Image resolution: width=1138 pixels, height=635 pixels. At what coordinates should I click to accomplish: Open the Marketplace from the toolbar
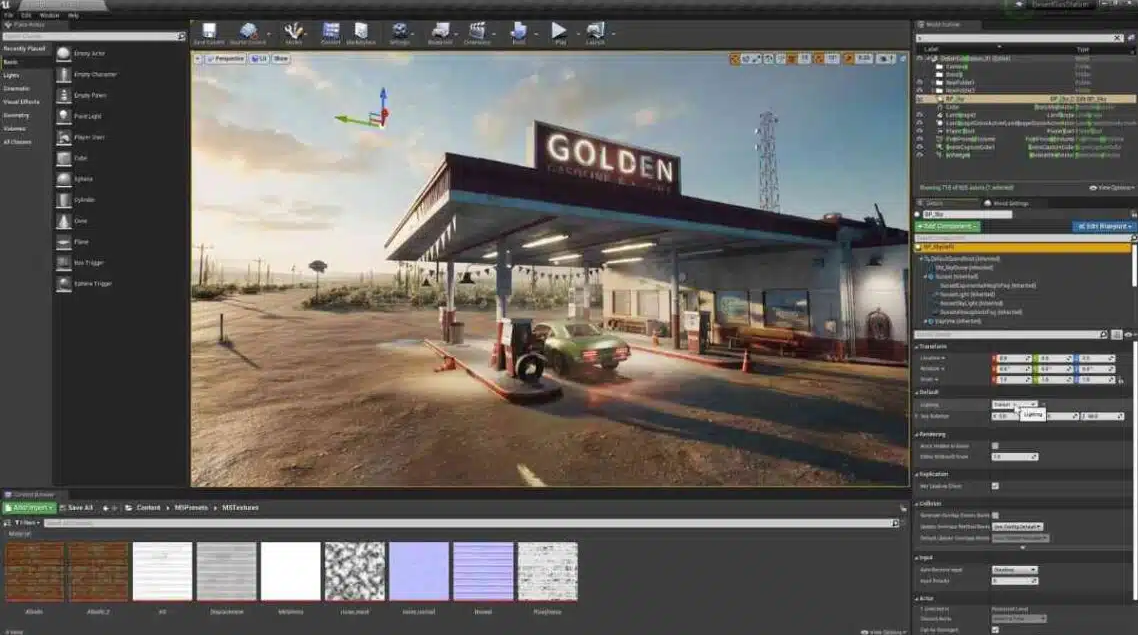tap(361, 33)
